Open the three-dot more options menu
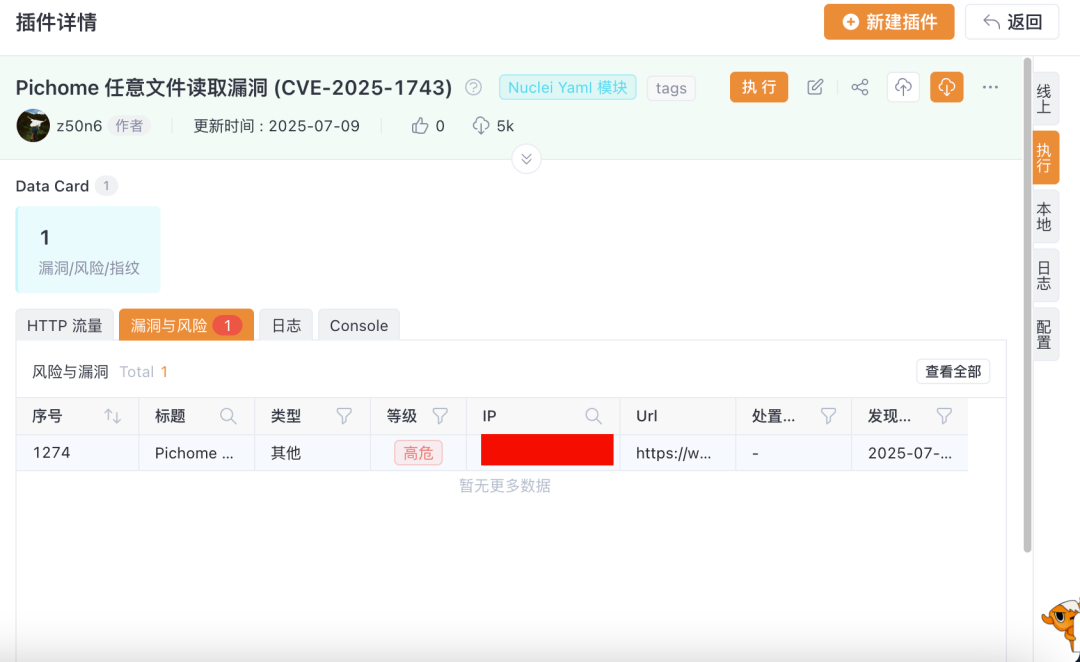 point(990,87)
